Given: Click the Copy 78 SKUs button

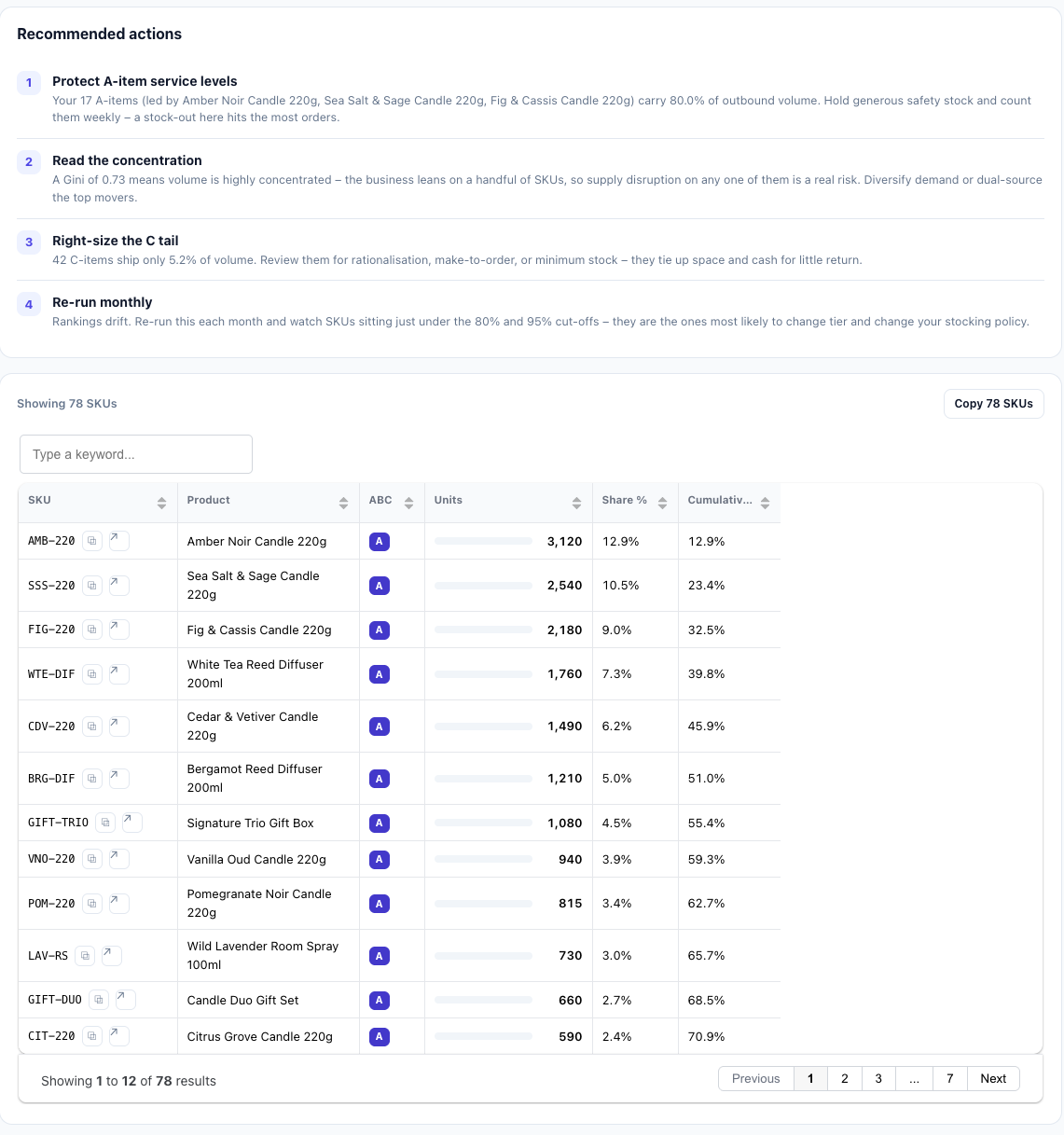Looking at the screenshot, I should (x=994, y=404).
